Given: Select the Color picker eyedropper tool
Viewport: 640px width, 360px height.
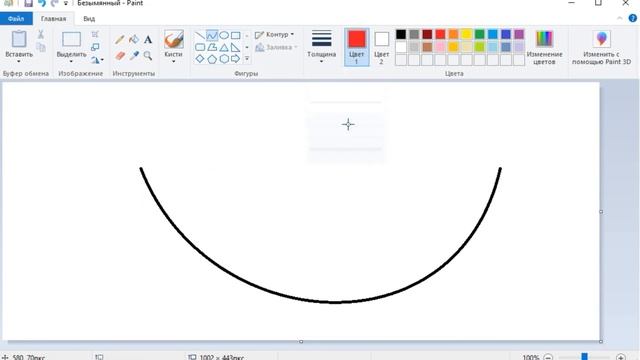Looking at the screenshot, I should coord(134,56).
